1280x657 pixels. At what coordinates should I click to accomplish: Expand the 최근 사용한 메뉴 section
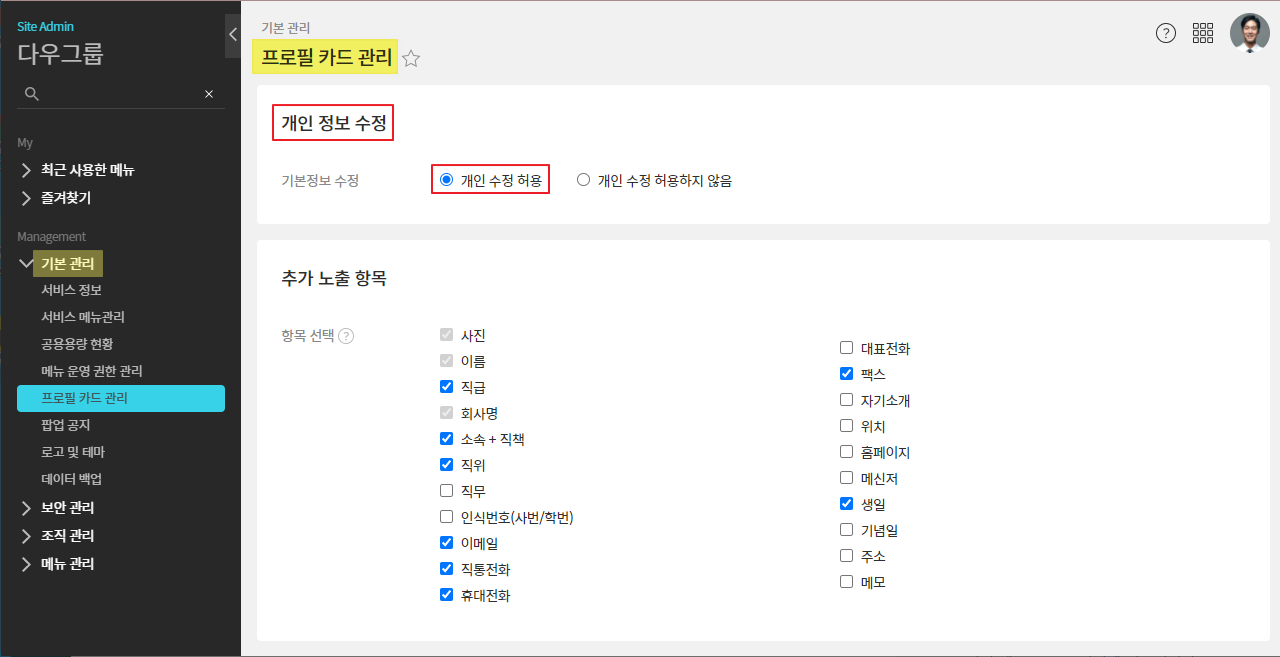click(x=87, y=170)
